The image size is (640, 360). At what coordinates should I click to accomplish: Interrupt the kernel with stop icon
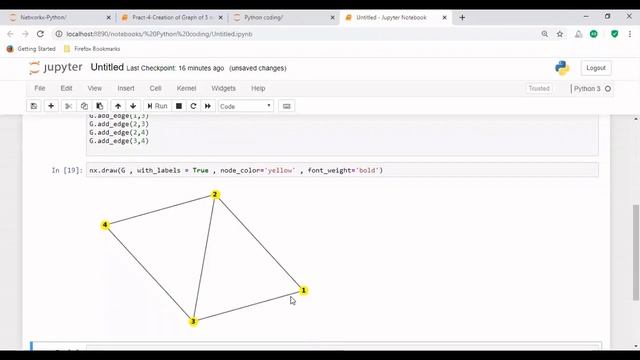pyautogui.click(x=179, y=106)
